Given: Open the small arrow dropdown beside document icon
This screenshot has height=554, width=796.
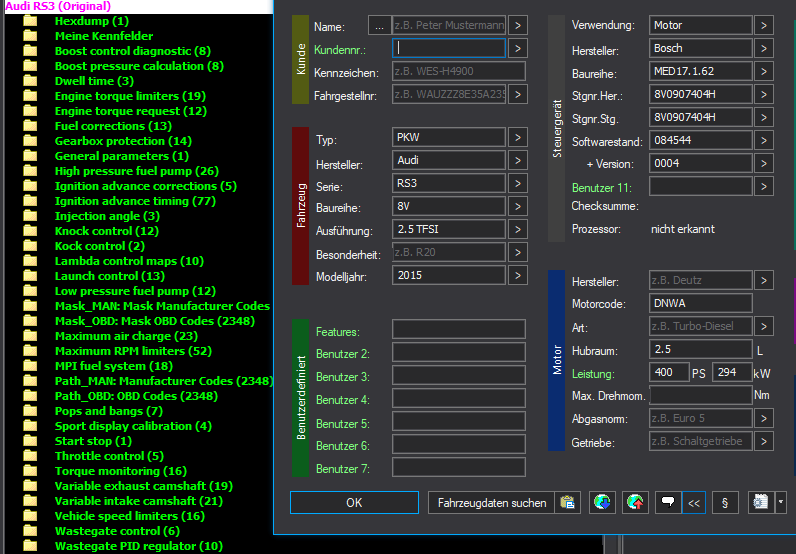Looking at the screenshot, I should coord(781,503).
